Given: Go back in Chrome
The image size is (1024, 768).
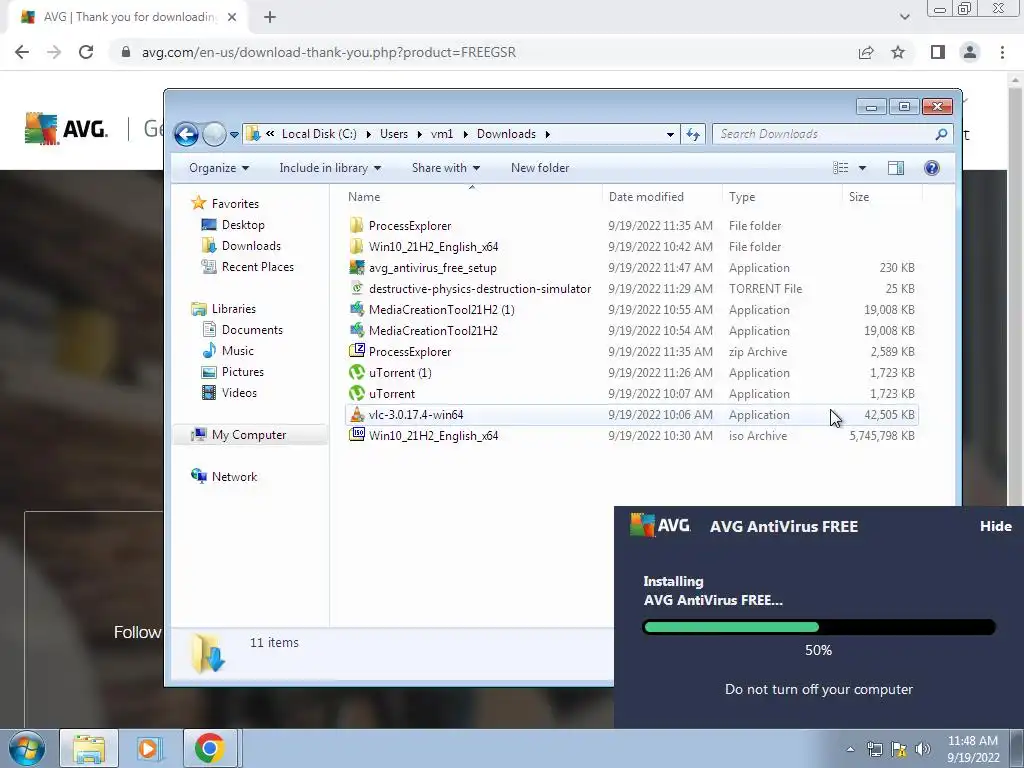Looking at the screenshot, I should click(22, 52).
